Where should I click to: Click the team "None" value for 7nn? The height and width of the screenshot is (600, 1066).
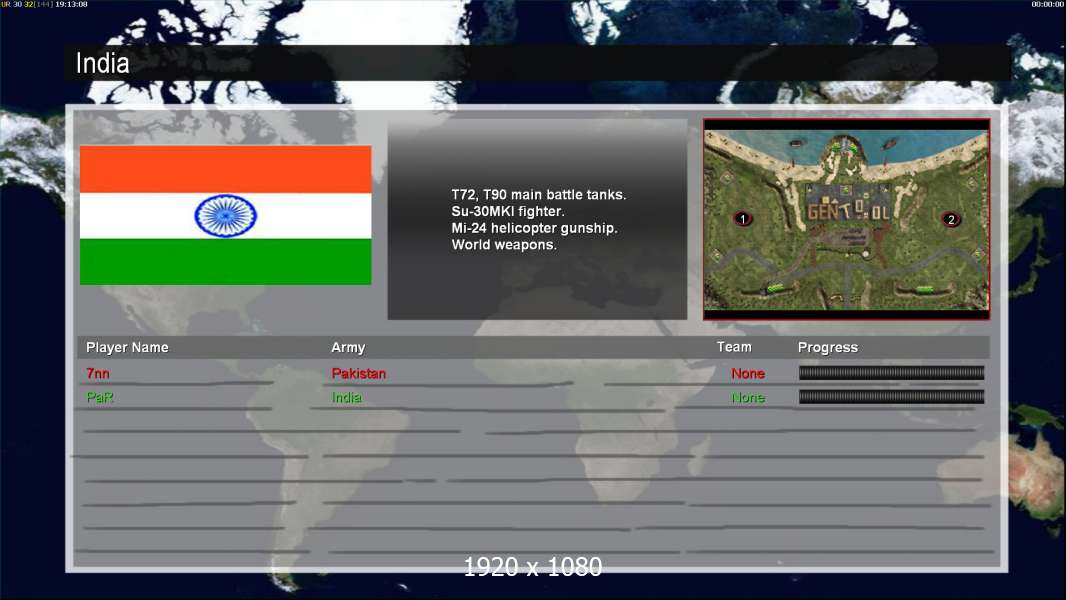748,373
